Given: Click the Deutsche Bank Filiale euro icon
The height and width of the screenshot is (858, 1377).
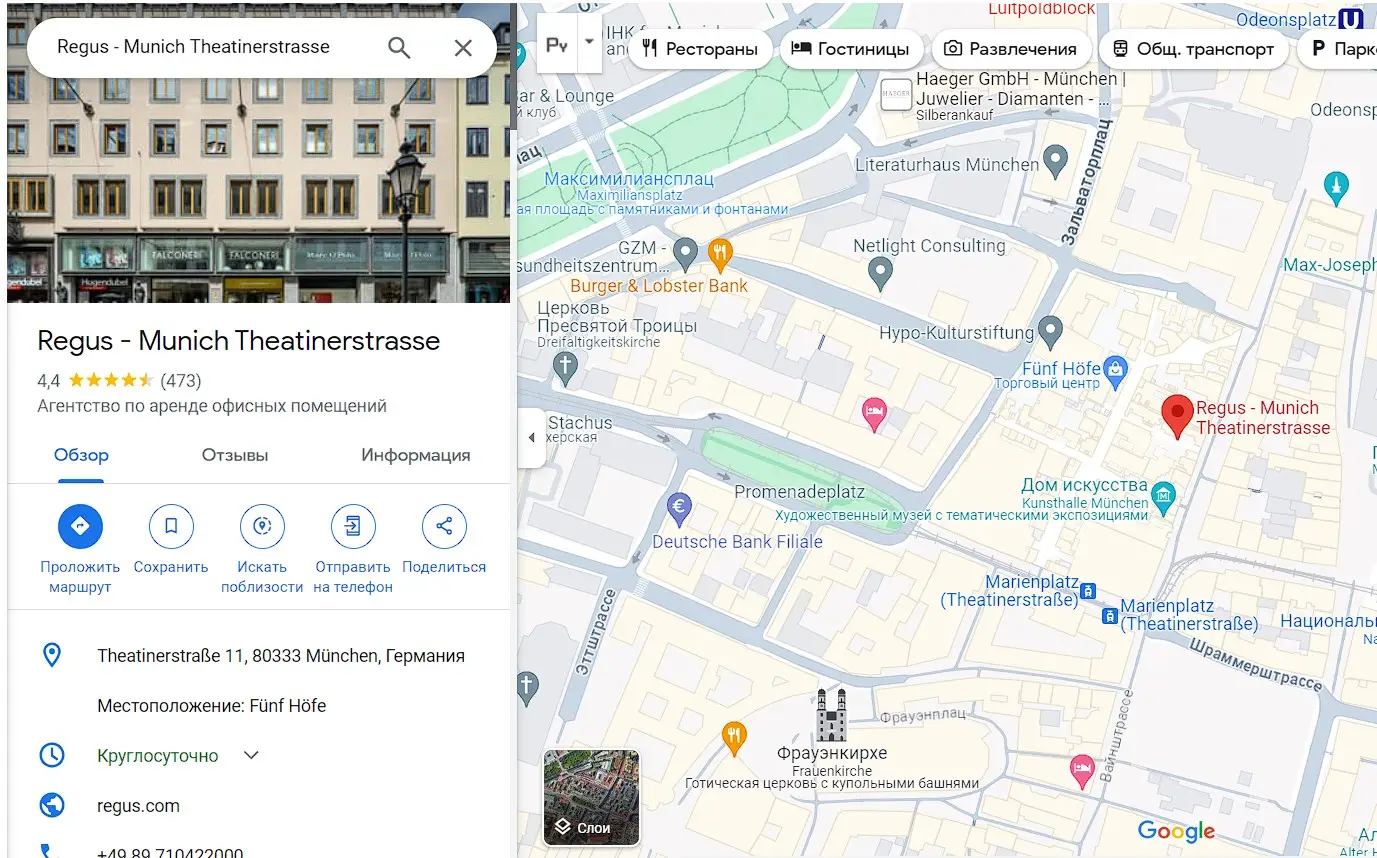Looking at the screenshot, I should click(679, 509).
